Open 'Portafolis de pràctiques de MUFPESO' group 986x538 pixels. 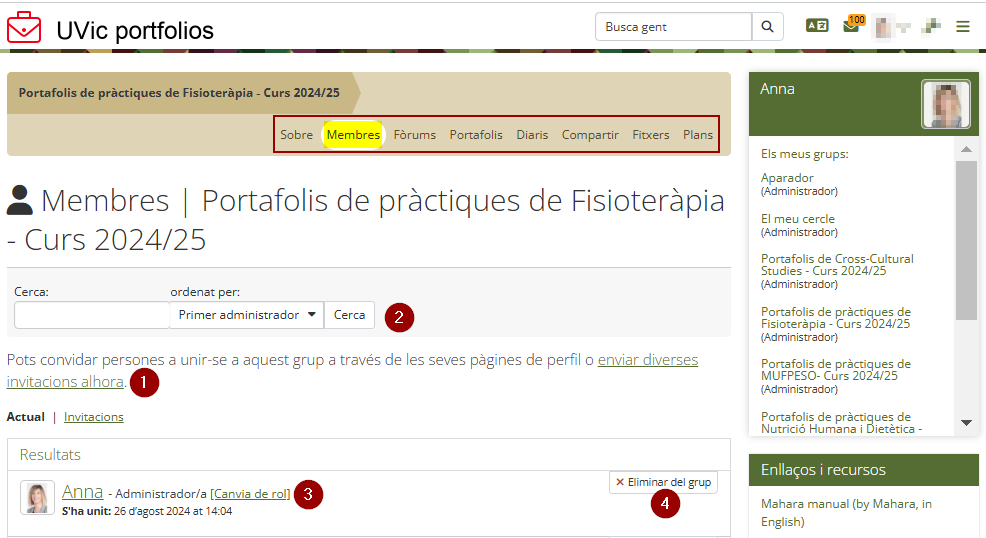[836, 370]
